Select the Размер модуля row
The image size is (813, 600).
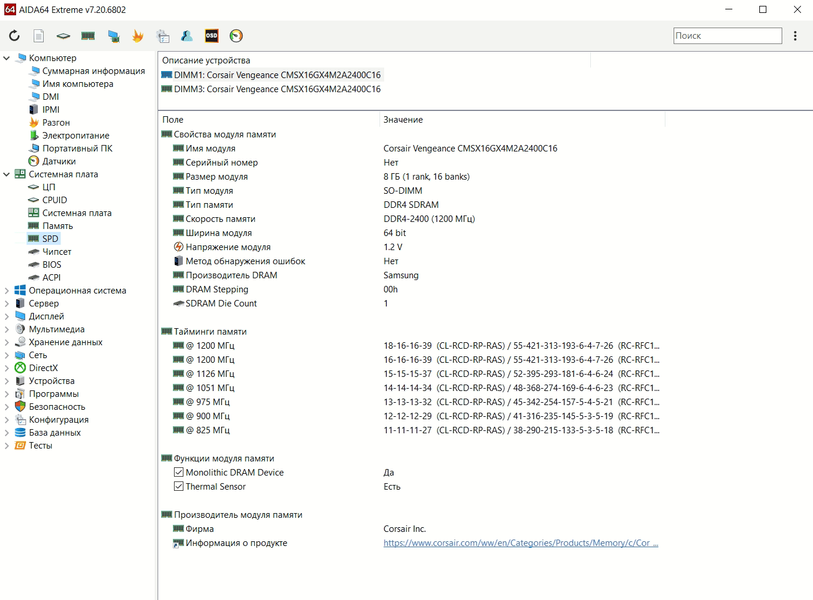412,177
